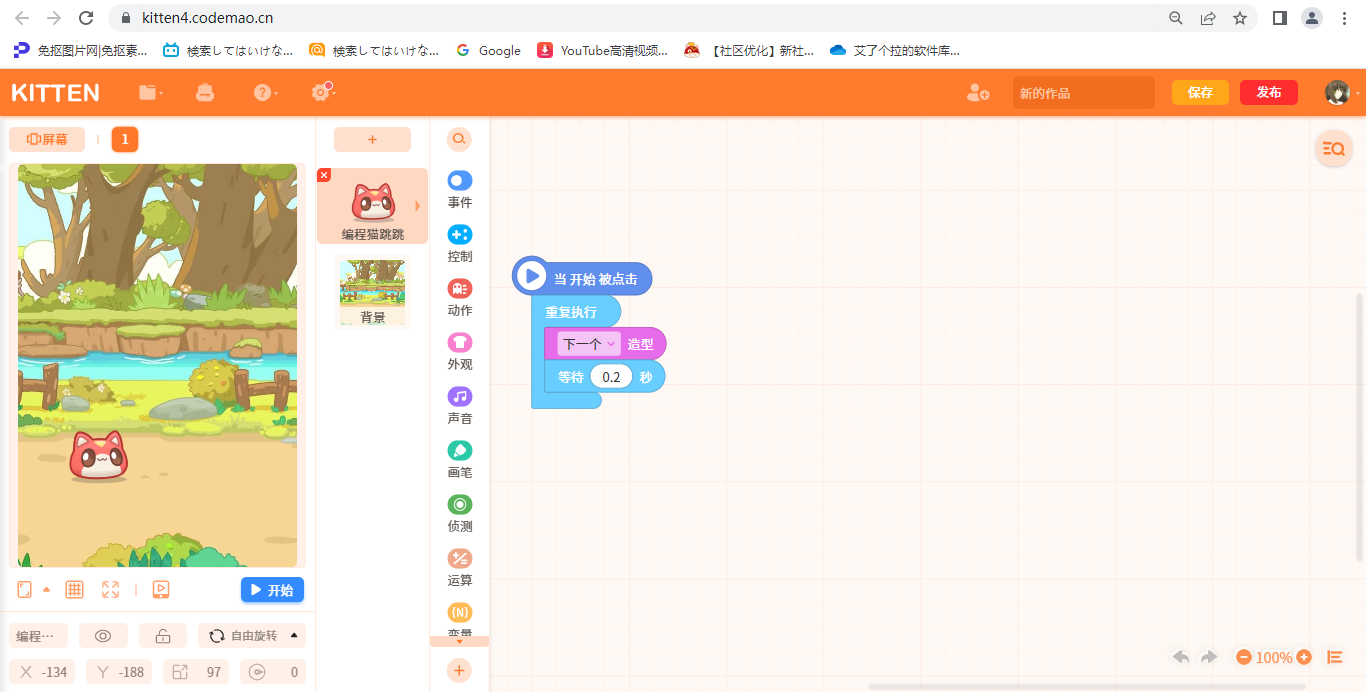Image resolution: width=1366 pixels, height=692 pixels.
Task: Click the sprite size field 97
Action: [x=195, y=672]
